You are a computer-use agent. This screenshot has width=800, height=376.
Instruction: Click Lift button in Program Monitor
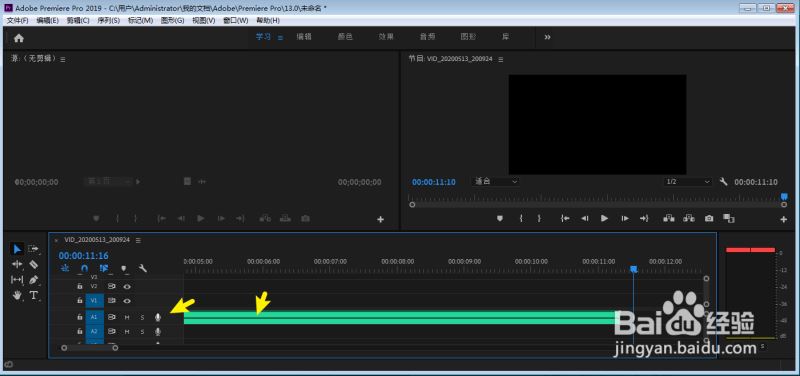669,218
